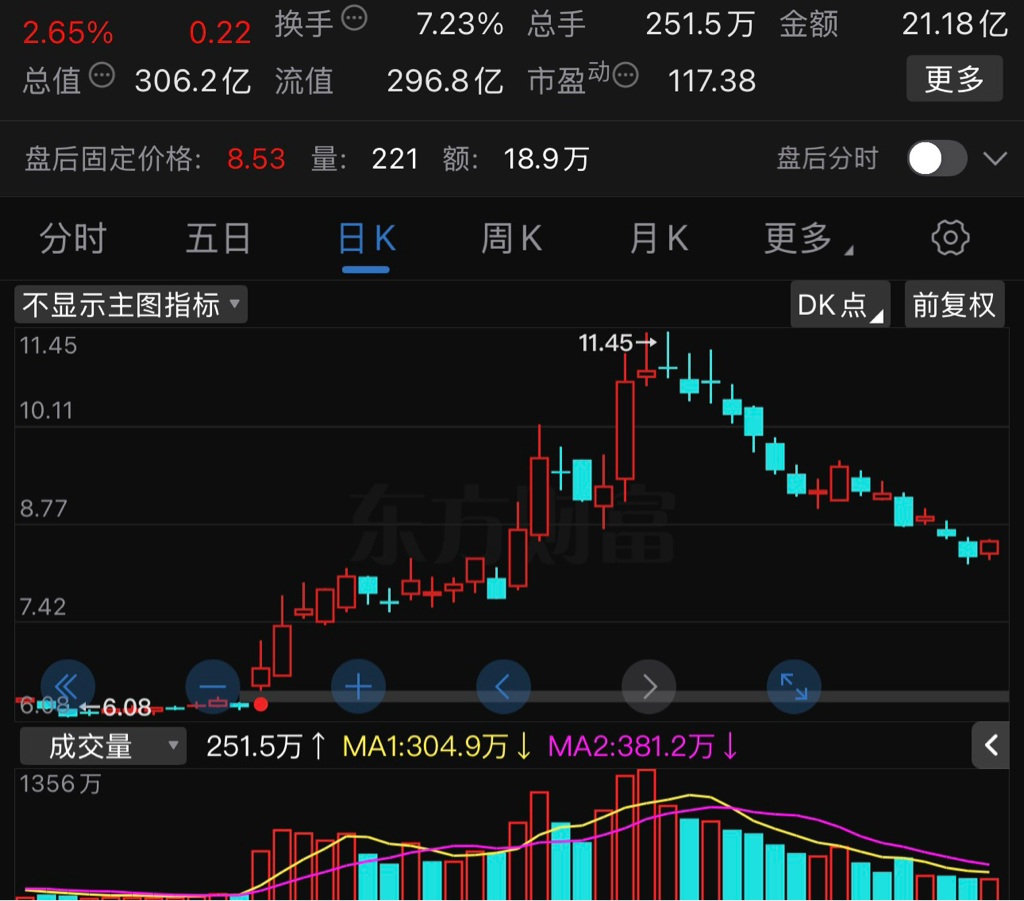Expand the 盘后分时 chevron dropdown
This screenshot has width=1024, height=901.
coord(995,159)
